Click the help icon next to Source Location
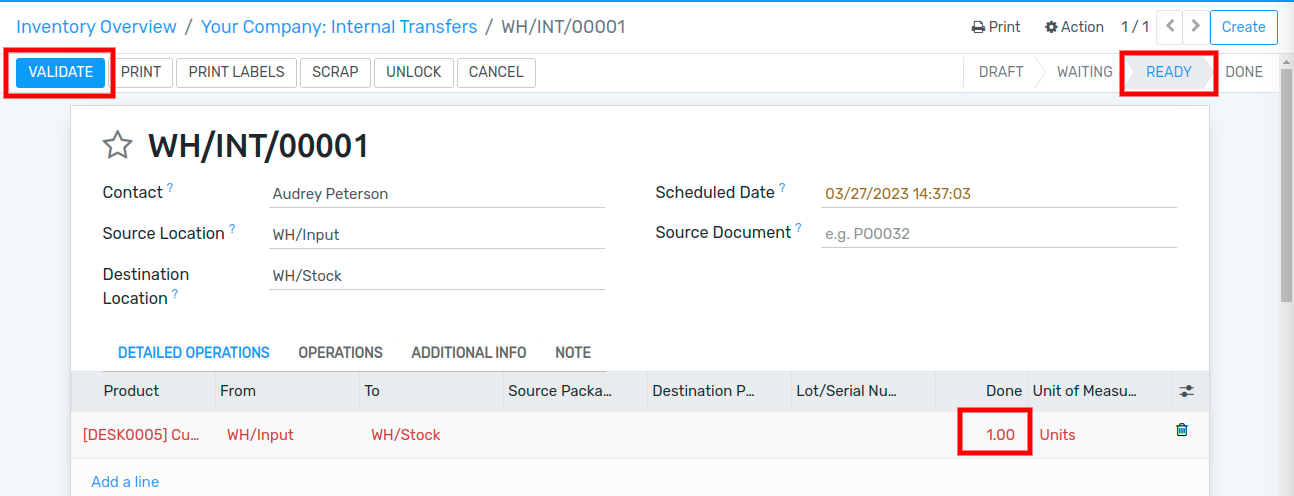This screenshot has width=1294, height=496. pyautogui.click(x=232, y=228)
